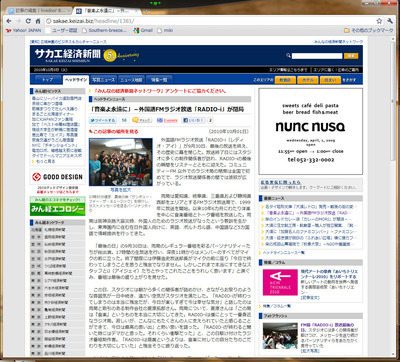
Task: Click the orange 検索 search button
Action: pos(351,56)
